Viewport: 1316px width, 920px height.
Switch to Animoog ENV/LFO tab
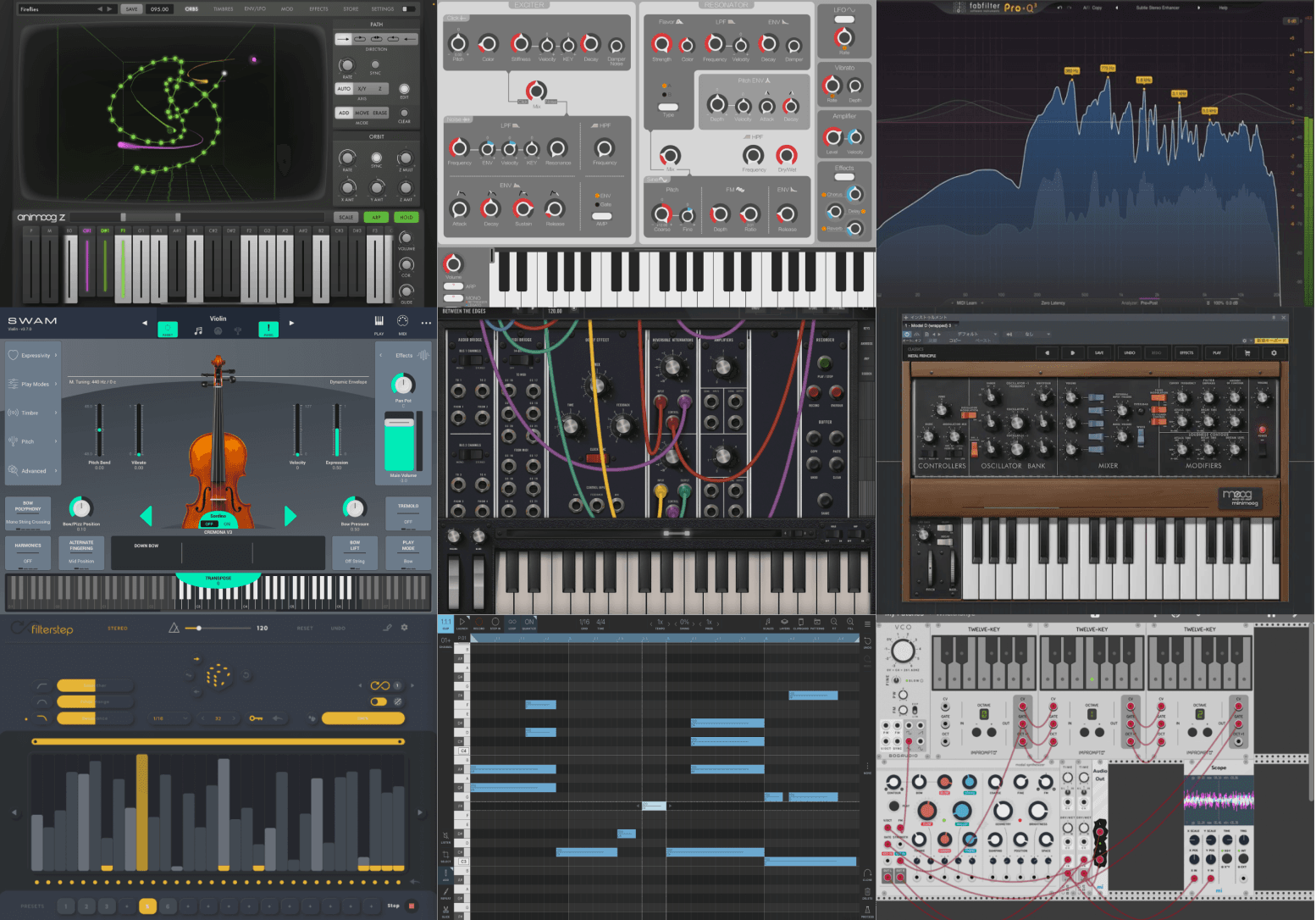(x=255, y=8)
